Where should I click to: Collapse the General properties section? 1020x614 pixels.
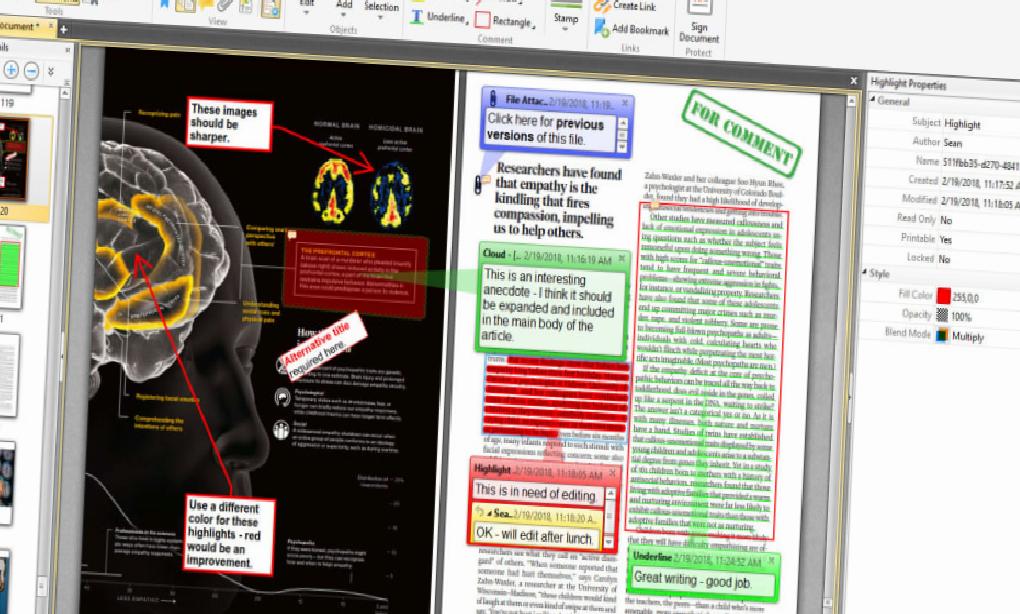pos(873,100)
